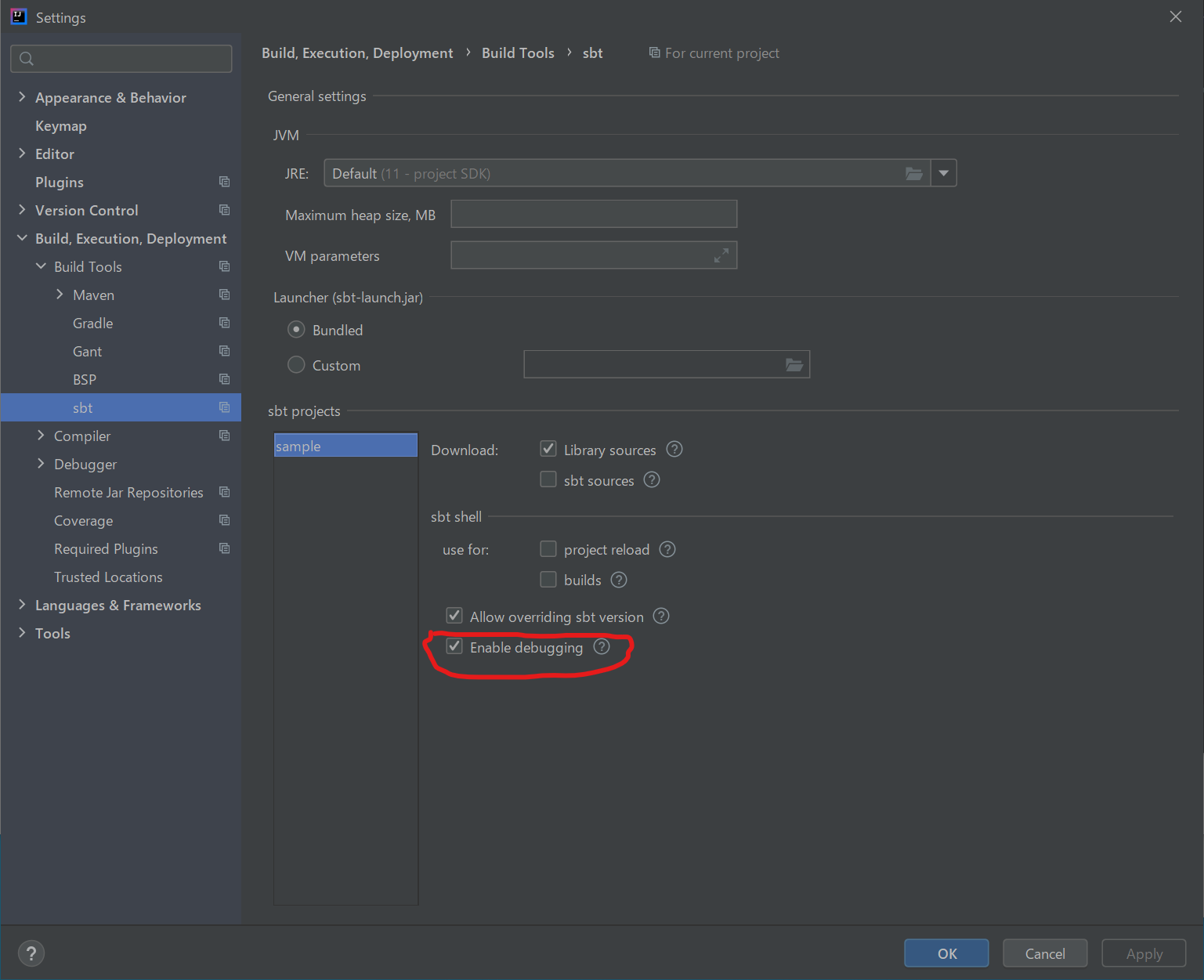Click the project-level icon beside Gradle
The image size is (1204, 980).
225,323
